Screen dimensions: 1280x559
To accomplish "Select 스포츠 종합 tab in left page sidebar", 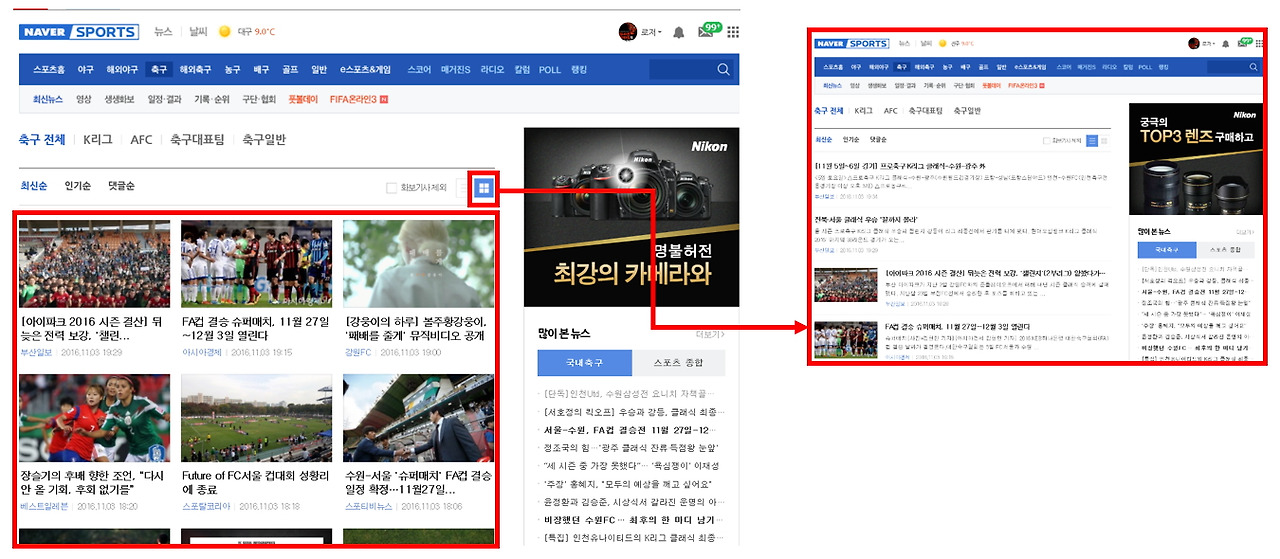I will coord(678,362).
